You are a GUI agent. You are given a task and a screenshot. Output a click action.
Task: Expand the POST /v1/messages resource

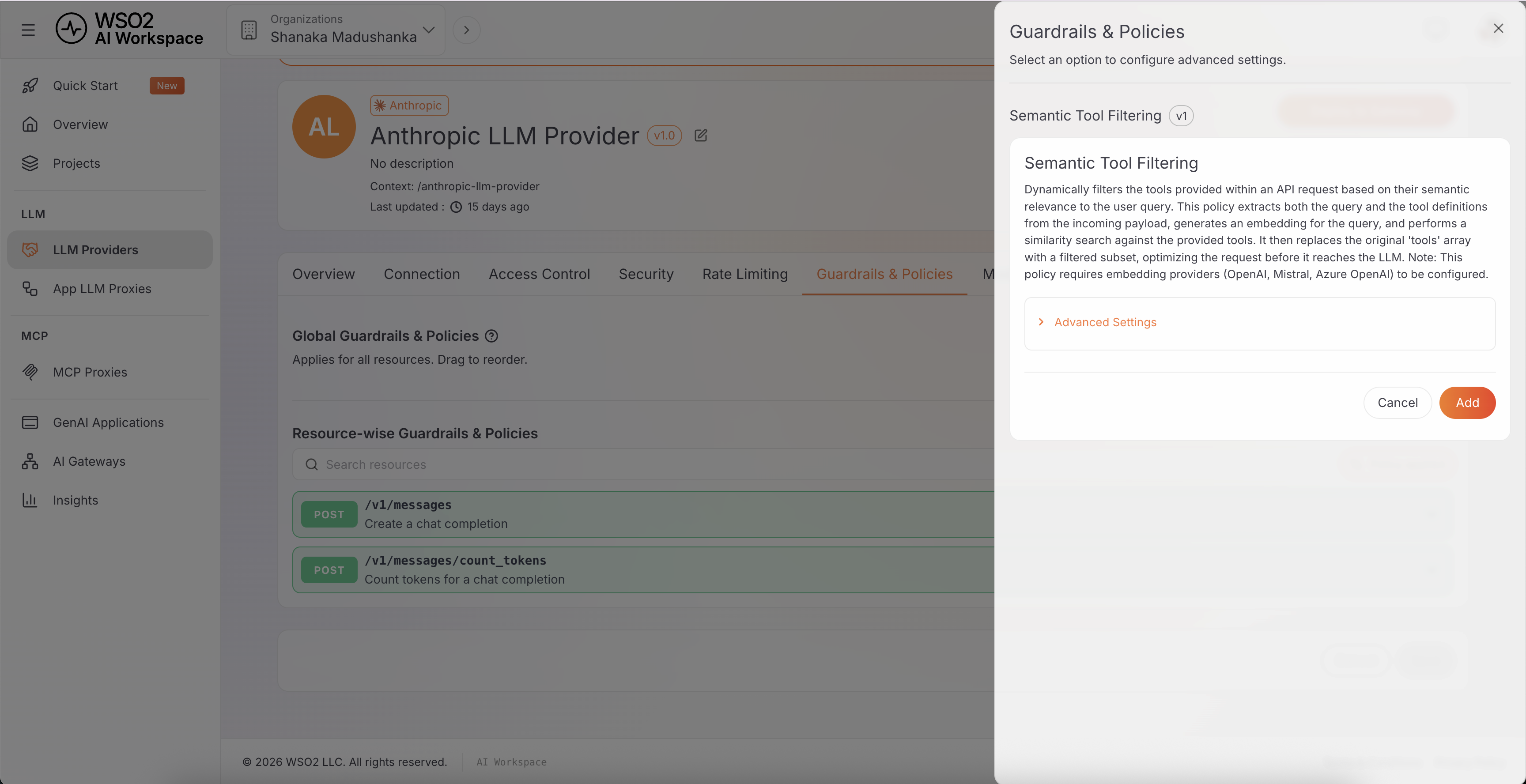click(x=643, y=514)
